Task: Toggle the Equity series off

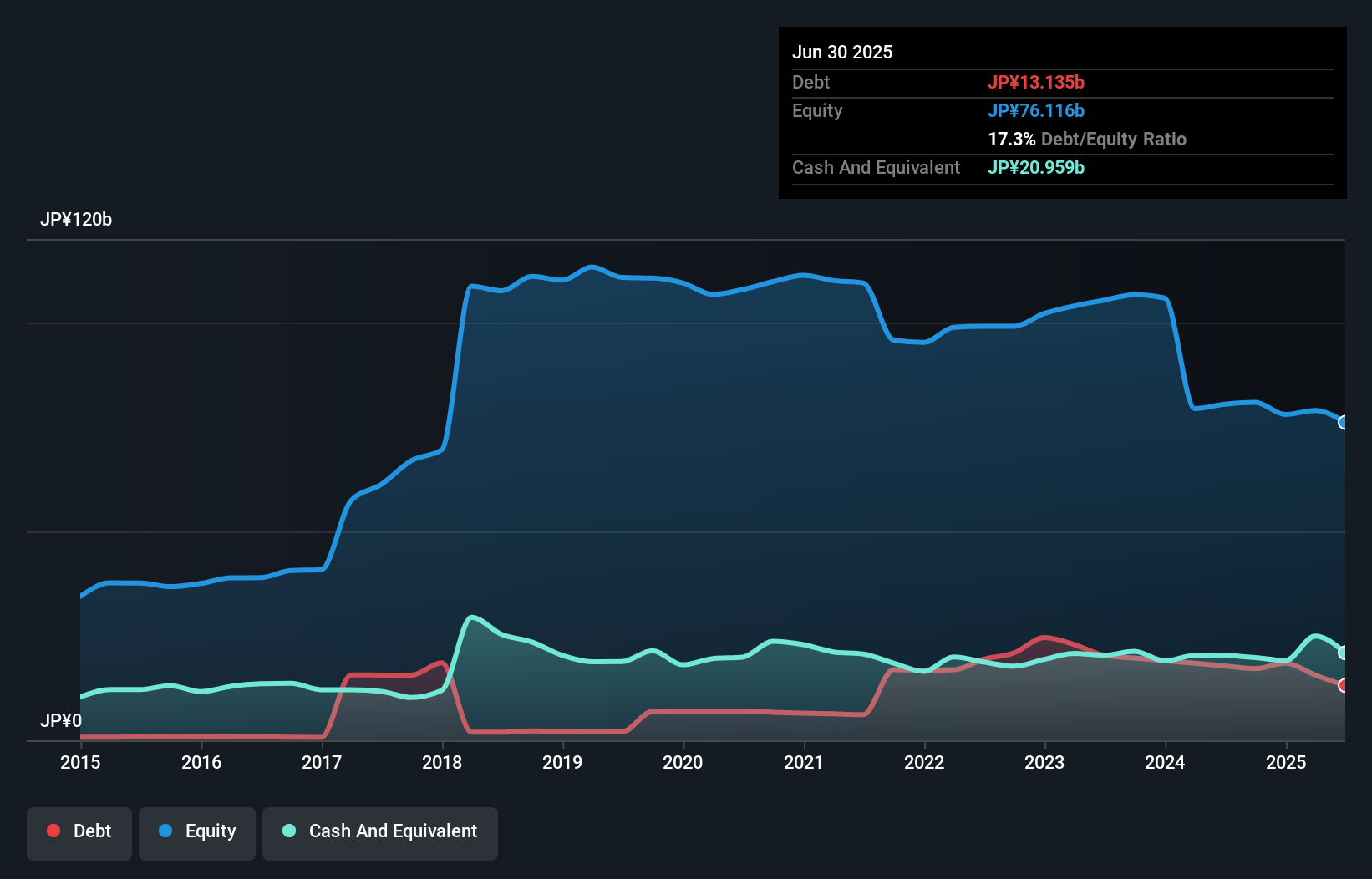Action: point(196,832)
